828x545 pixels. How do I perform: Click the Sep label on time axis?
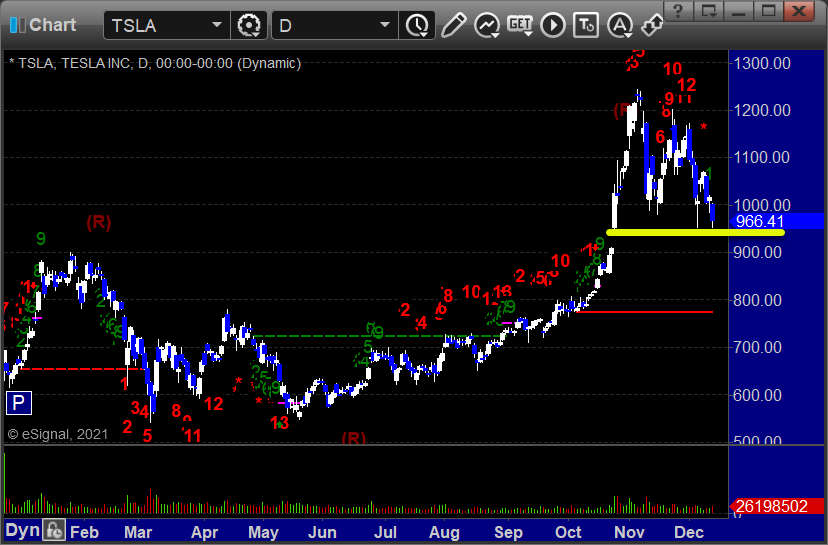508,532
